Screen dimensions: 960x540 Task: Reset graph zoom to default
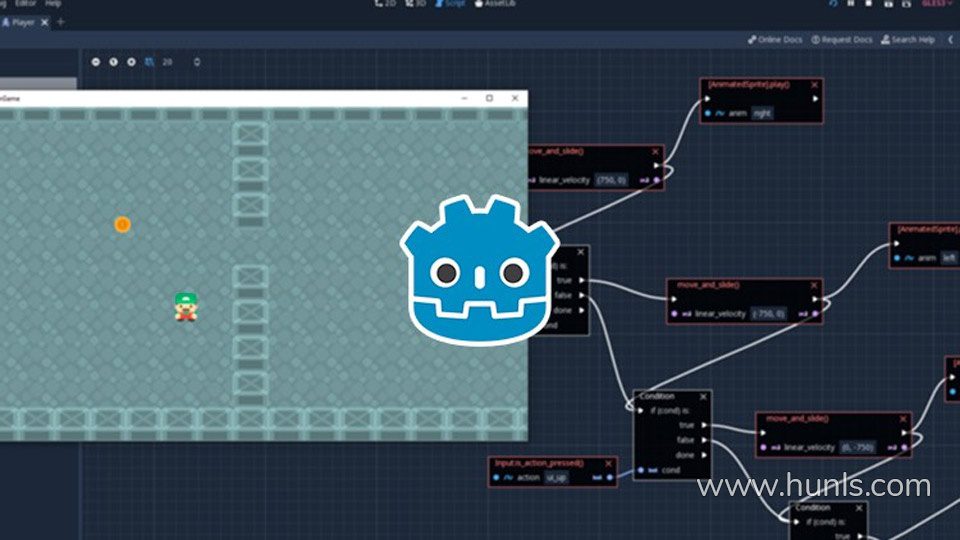[x=113, y=62]
